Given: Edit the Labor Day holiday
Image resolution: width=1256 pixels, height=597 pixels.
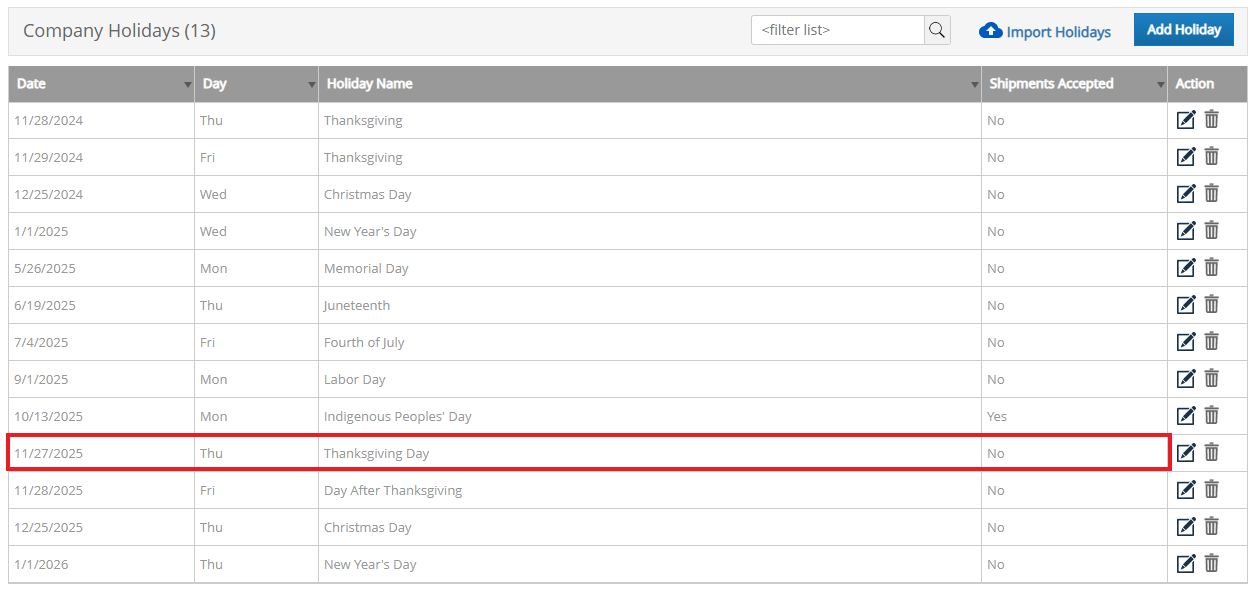Looking at the screenshot, I should [x=1186, y=379].
